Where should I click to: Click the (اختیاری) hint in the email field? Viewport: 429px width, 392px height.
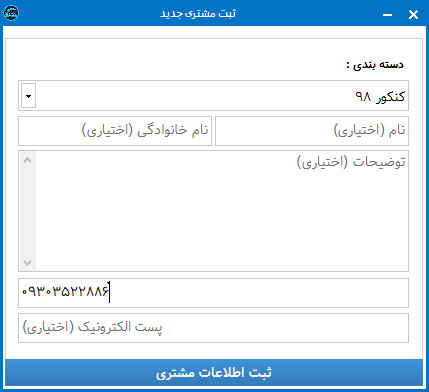coord(48,328)
